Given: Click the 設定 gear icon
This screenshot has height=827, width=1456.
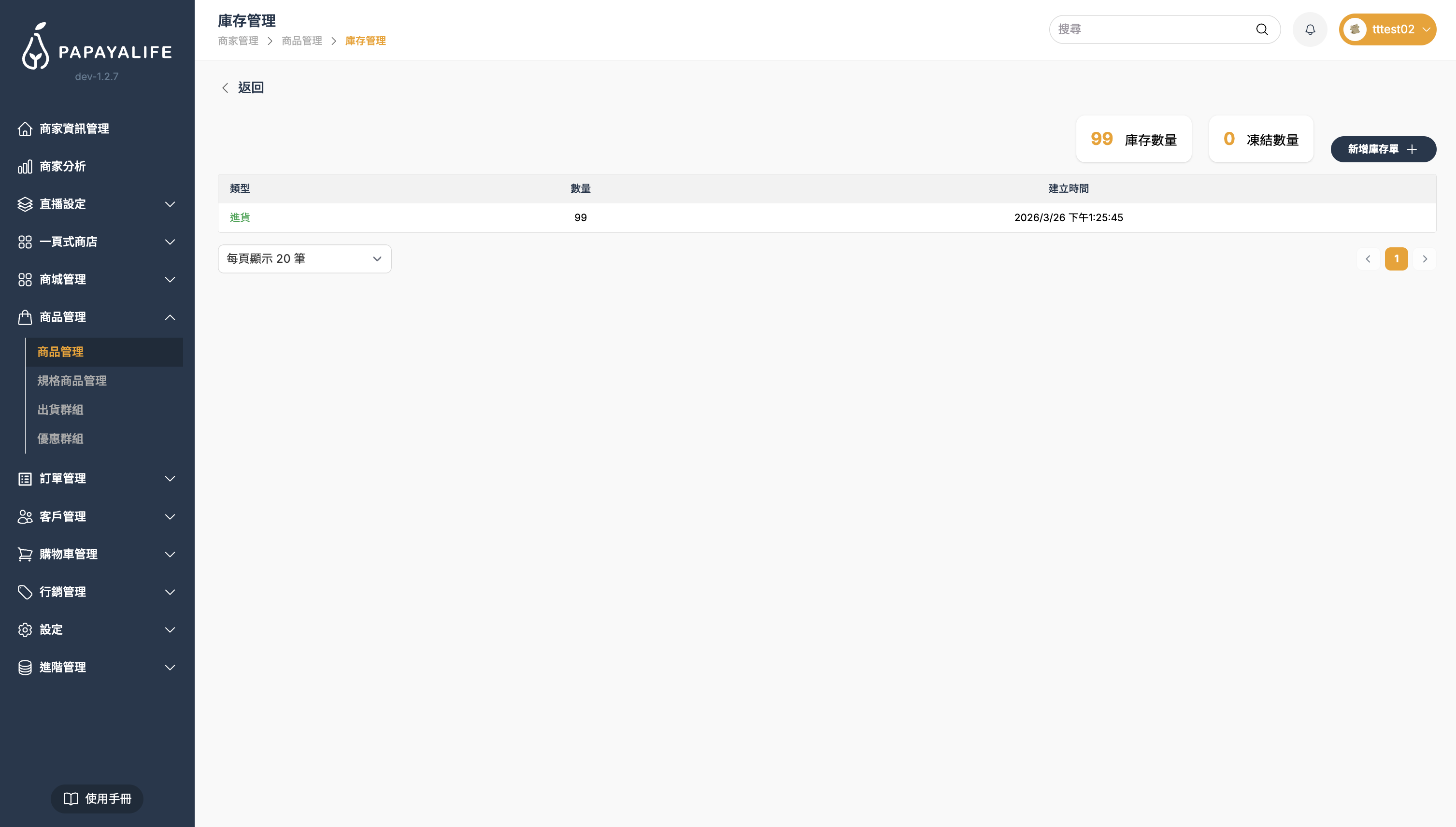Looking at the screenshot, I should (x=25, y=630).
